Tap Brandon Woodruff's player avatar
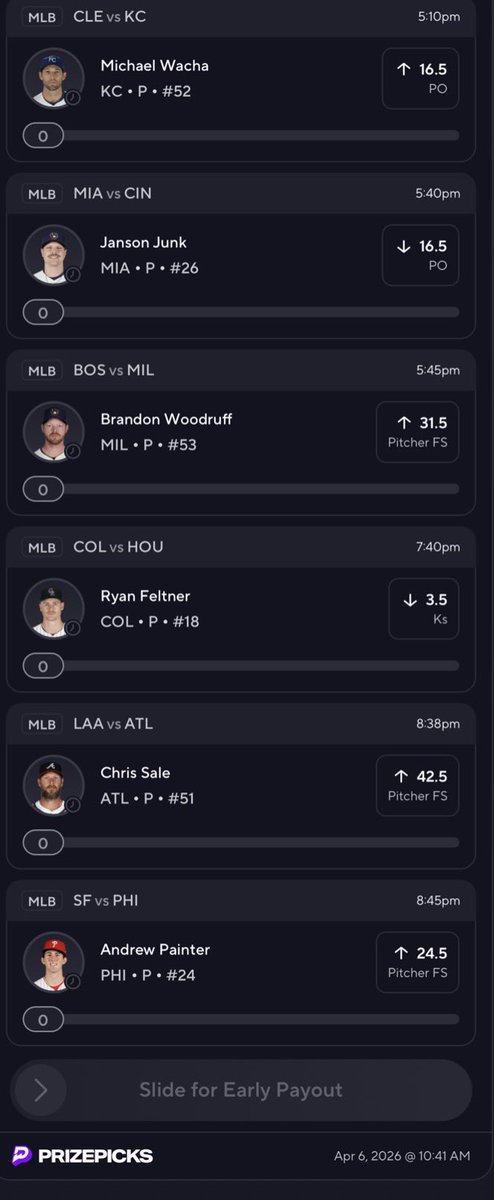Screen dimensions: 494x1200 (x=53, y=432)
